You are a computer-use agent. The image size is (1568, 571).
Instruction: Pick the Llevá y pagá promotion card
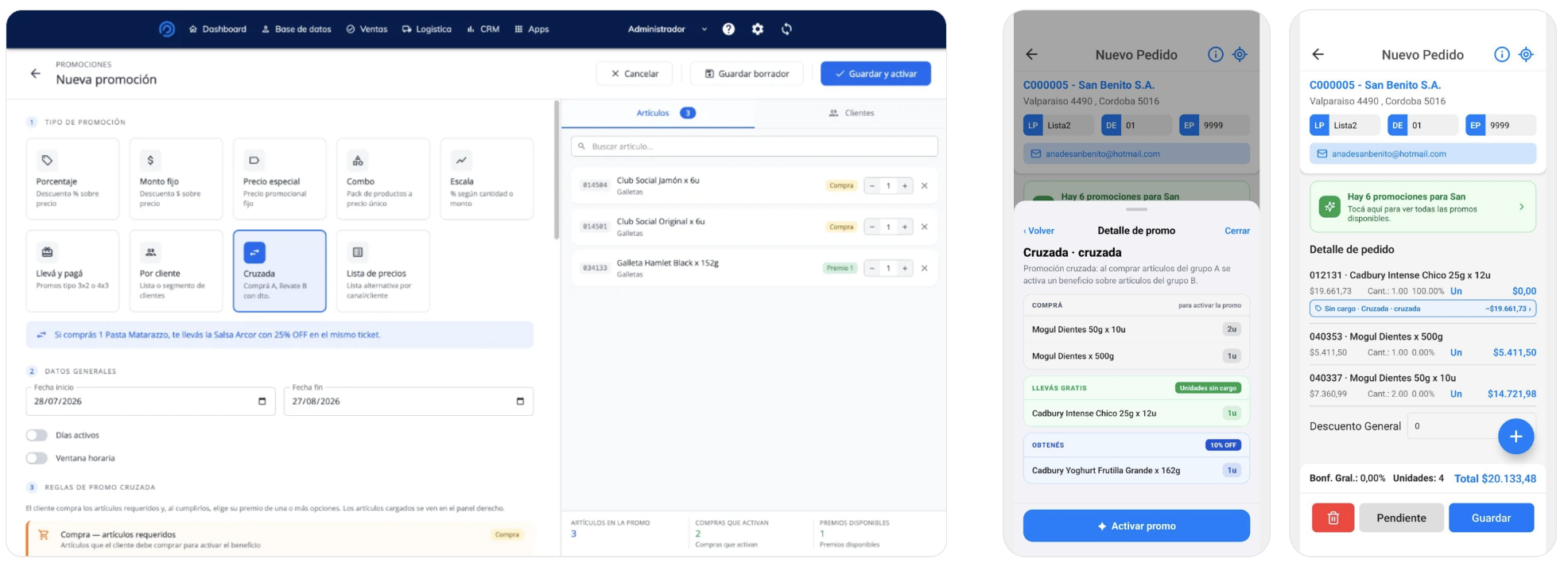click(x=72, y=271)
